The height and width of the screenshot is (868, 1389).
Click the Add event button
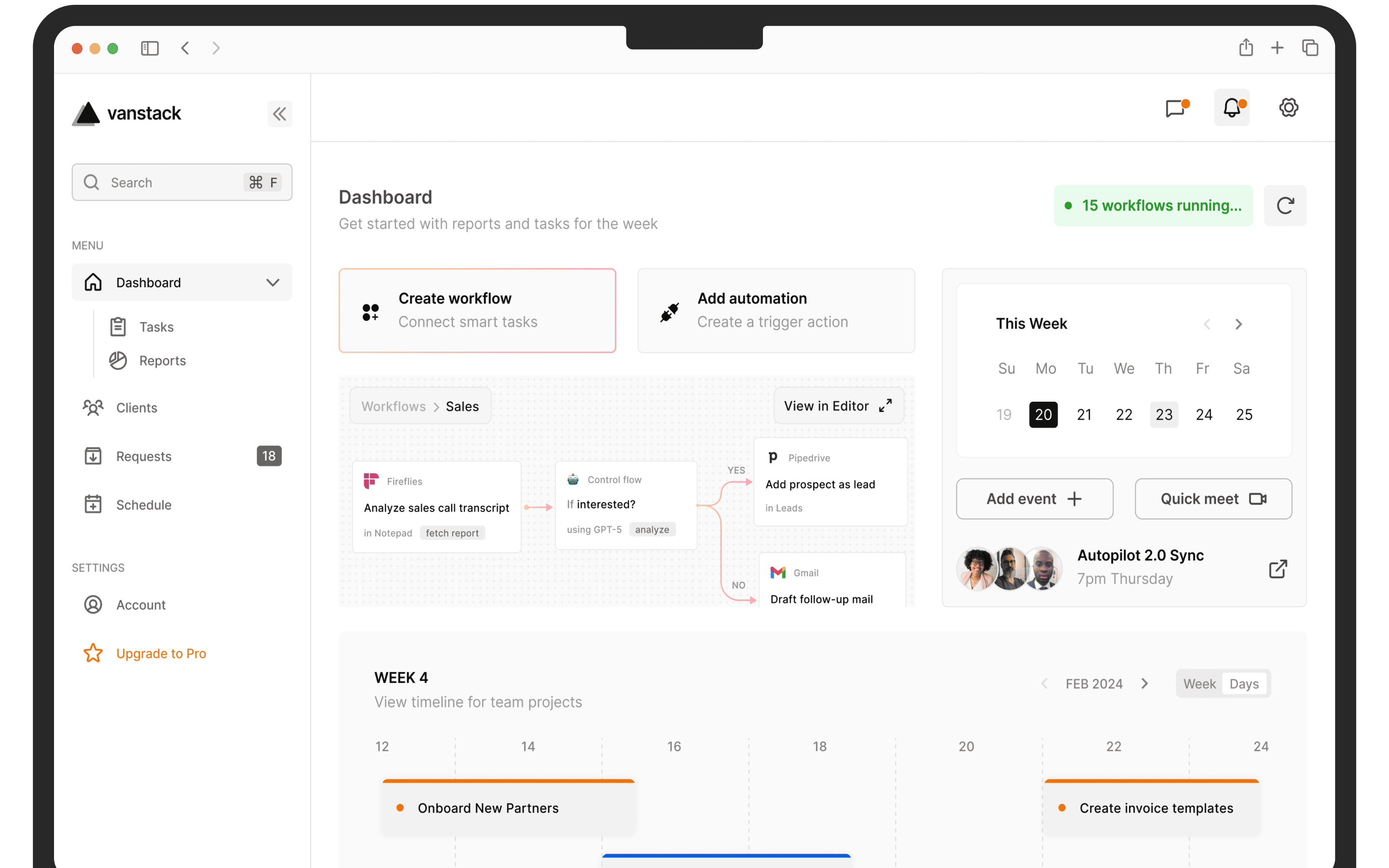click(1034, 498)
